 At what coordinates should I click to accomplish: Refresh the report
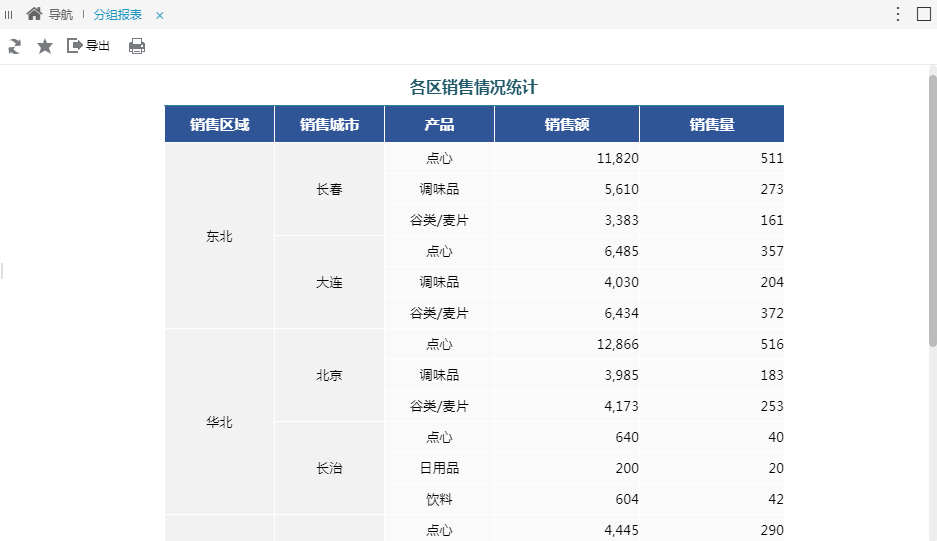coord(14,46)
